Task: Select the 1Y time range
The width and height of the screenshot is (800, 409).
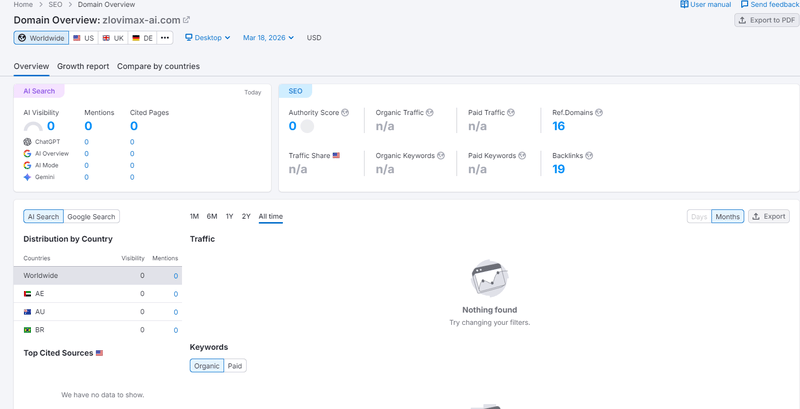Action: [x=230, y=216]
